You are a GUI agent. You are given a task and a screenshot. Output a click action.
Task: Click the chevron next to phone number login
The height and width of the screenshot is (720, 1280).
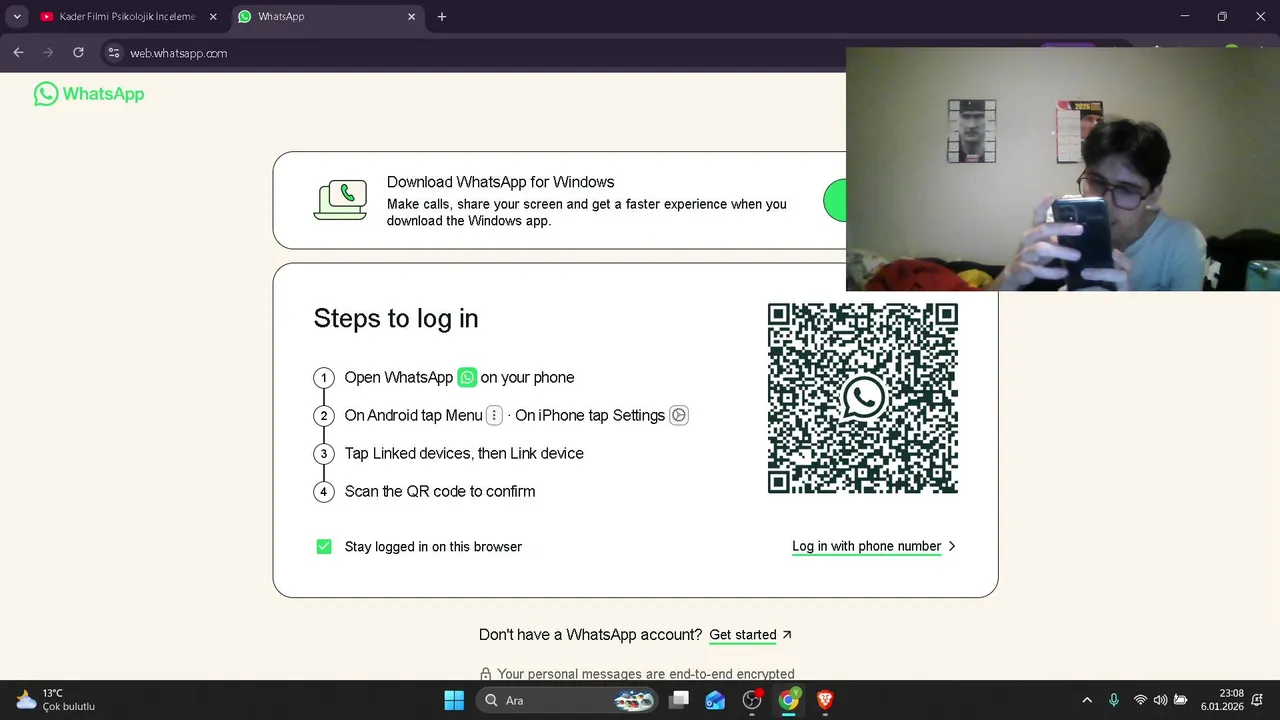coord(952,546)
